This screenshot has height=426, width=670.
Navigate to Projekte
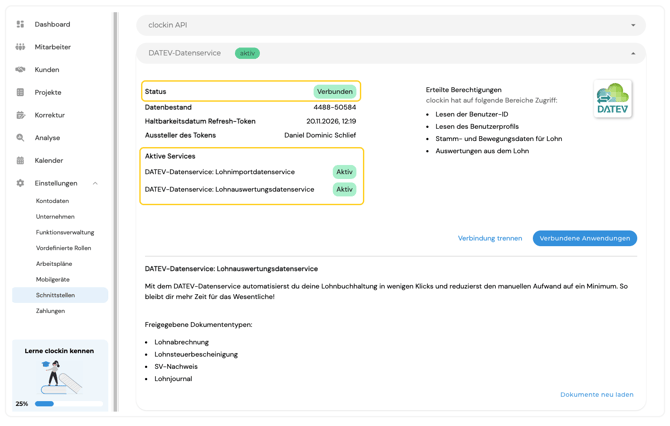[x=48, y=92]
